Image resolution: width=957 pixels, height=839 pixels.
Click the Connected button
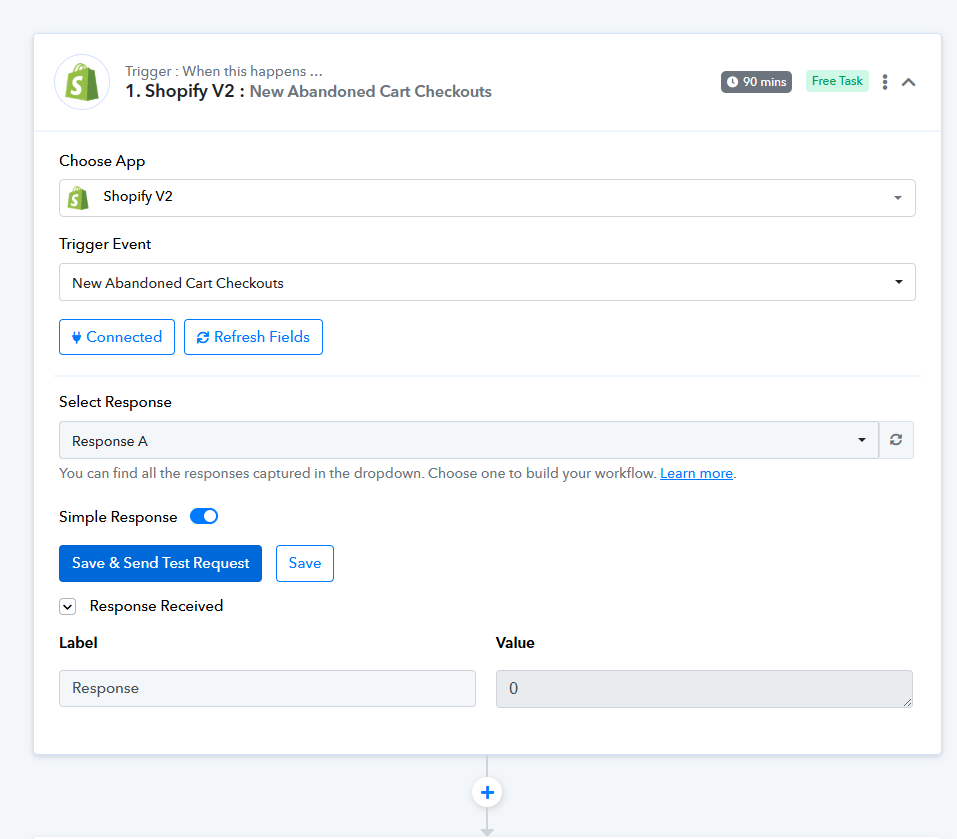tap(117, 337)
